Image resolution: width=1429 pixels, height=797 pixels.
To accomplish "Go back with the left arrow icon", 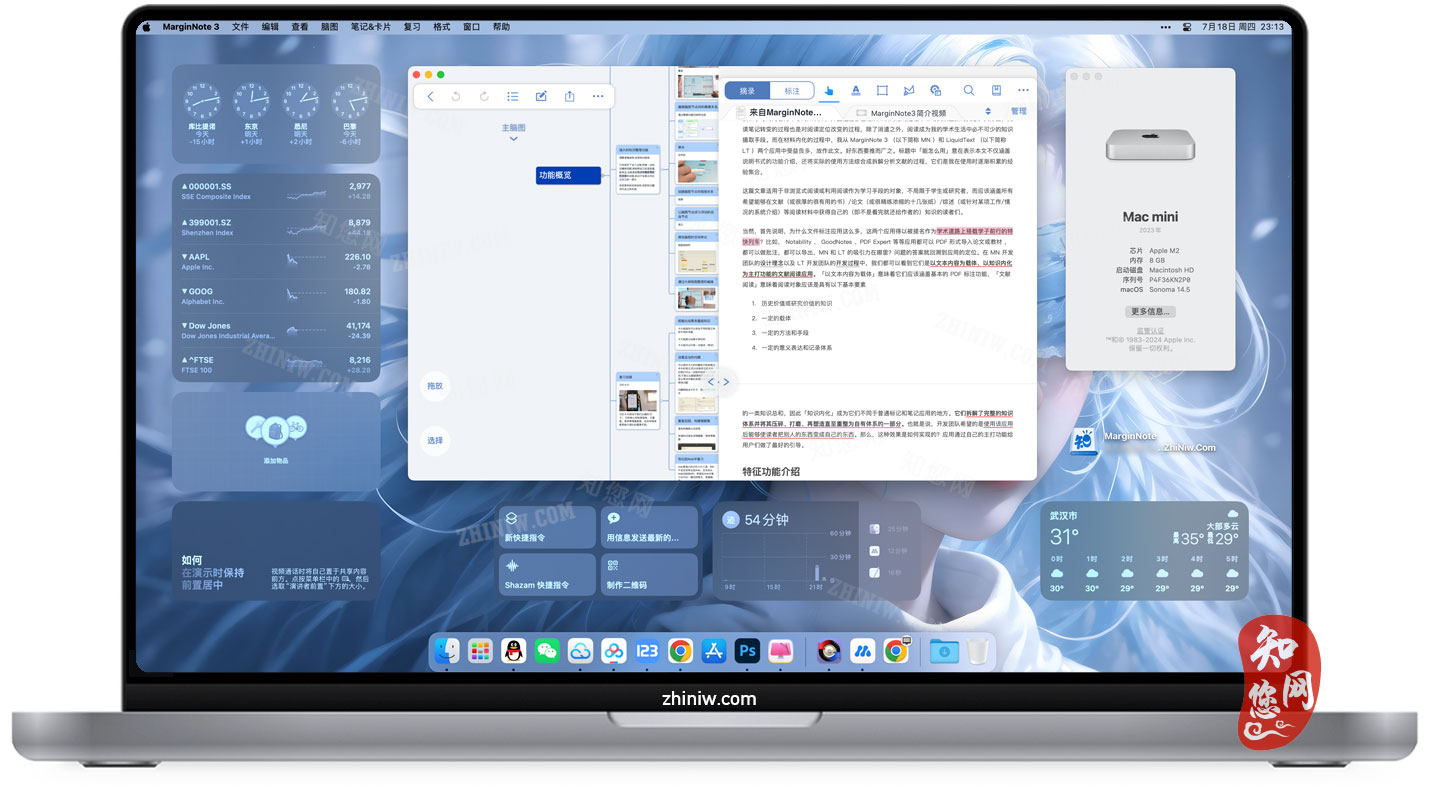I will 430,96.
